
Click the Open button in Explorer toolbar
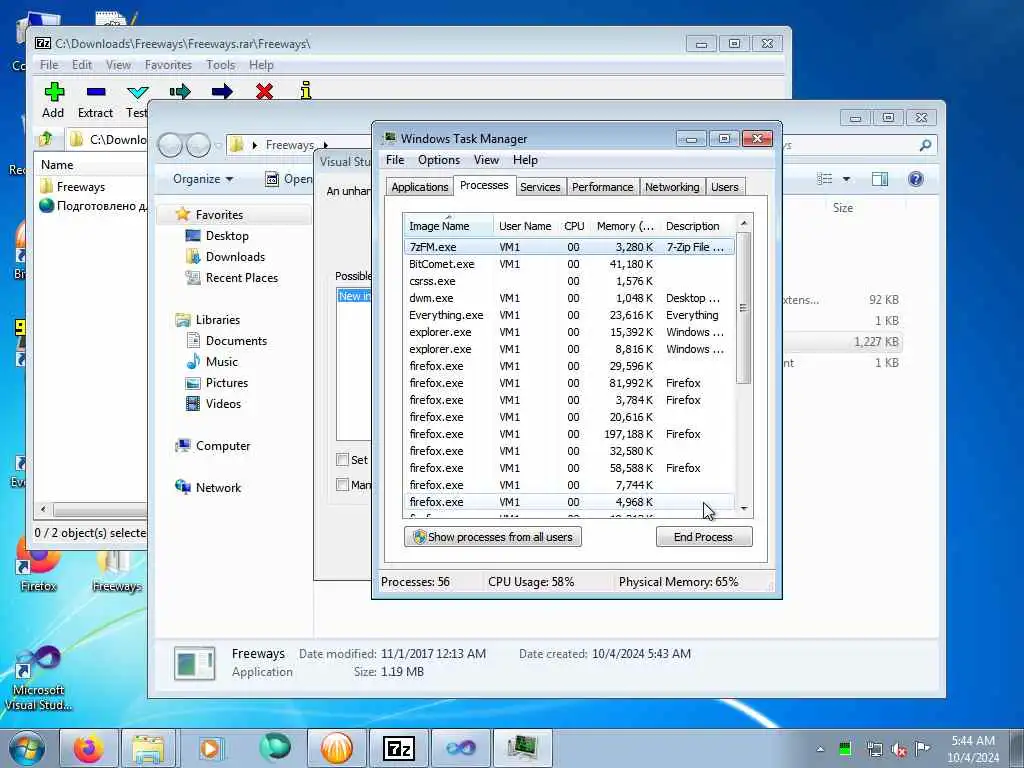[x=288, y=179]
